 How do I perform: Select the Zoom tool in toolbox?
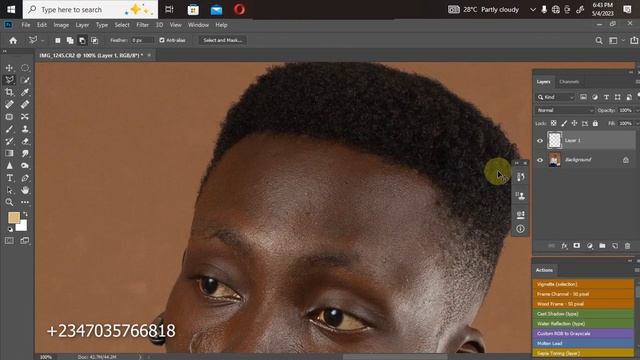[9, 202]
